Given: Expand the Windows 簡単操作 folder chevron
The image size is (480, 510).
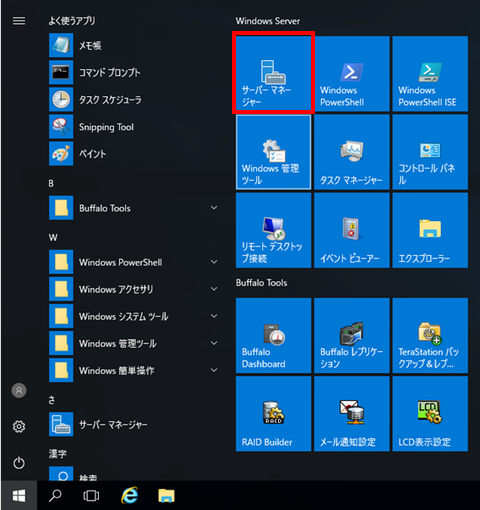Looking at the screenshot, I should point(214,370).
